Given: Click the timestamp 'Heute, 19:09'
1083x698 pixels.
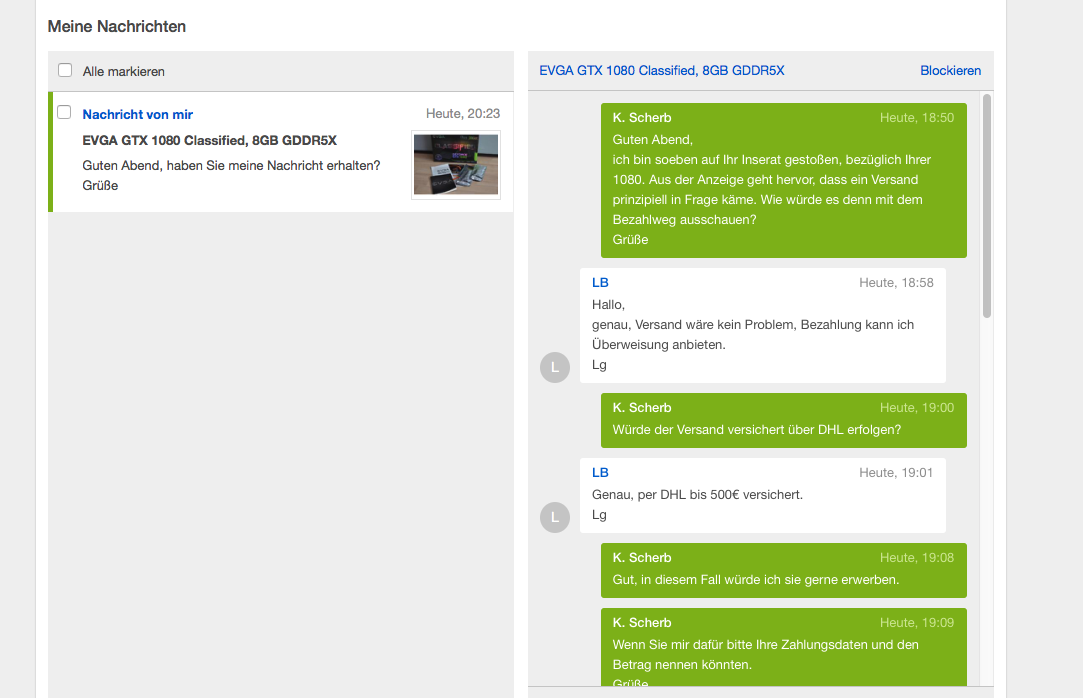Looking at the screenshot, I should point(917,622).
